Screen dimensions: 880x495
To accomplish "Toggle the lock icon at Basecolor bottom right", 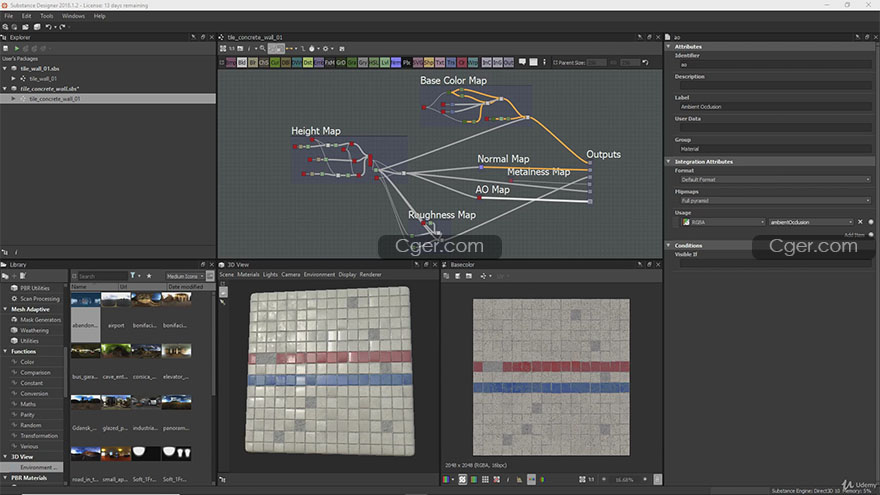I will 657,479.
